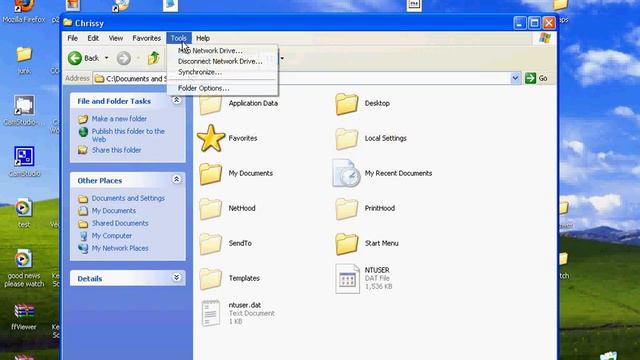This screenshot has width=640, height=360.
Task: Collapse the Other Places panel
Action: [x=176, y=180]
